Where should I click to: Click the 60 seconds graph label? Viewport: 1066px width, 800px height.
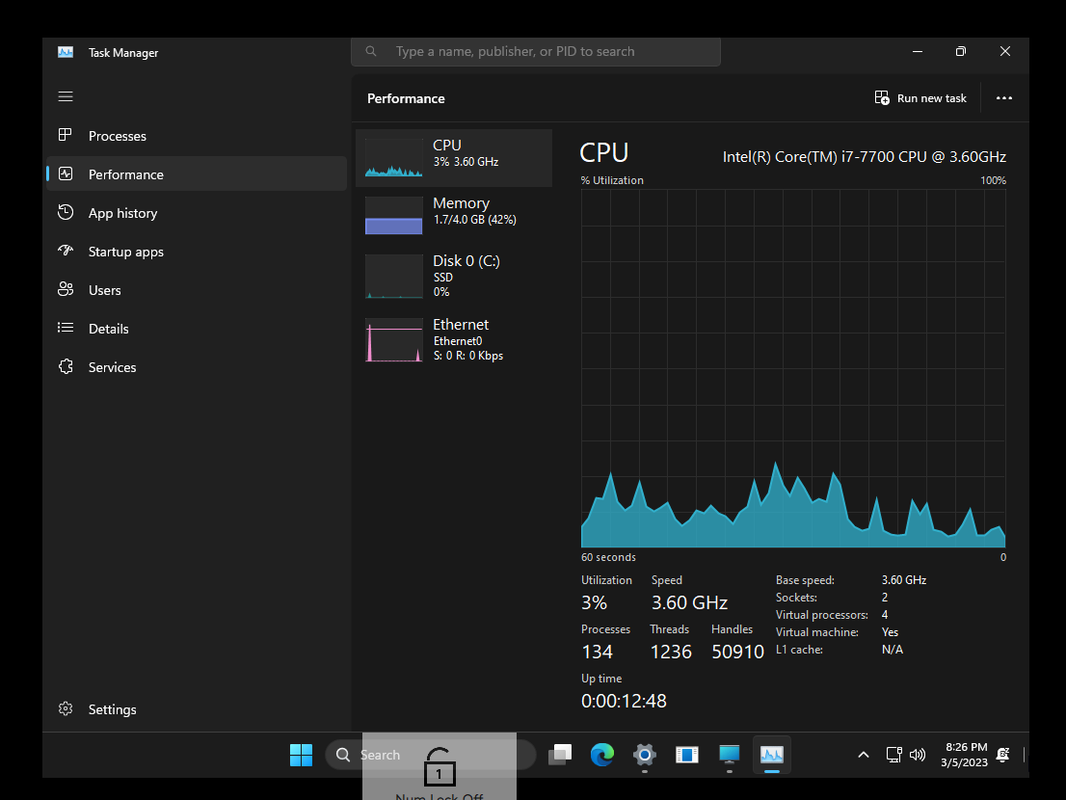pyautogui.click(x=608, y=557)
